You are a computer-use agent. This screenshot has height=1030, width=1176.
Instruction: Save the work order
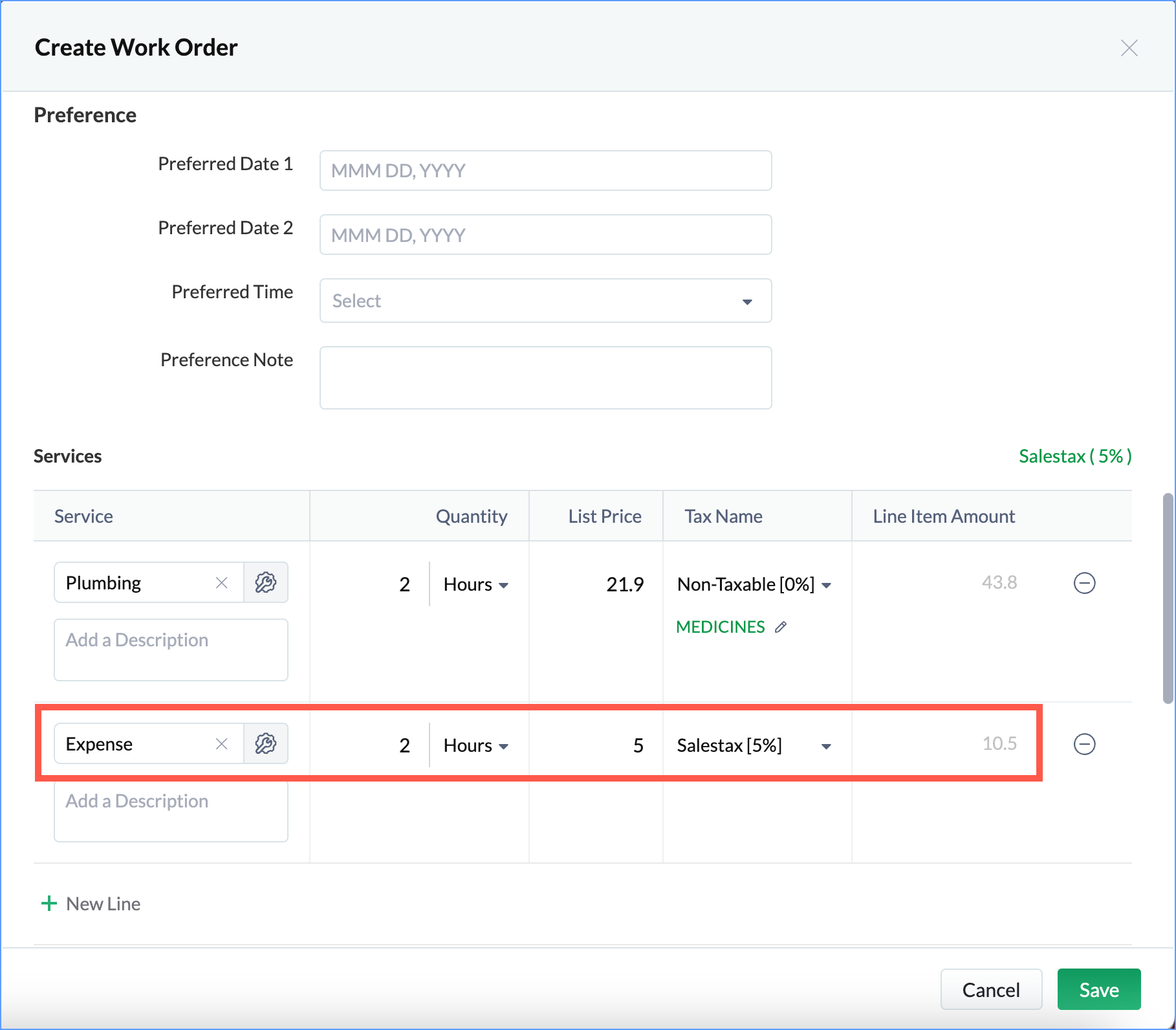pyautogui.click(x=1099, y=989)
